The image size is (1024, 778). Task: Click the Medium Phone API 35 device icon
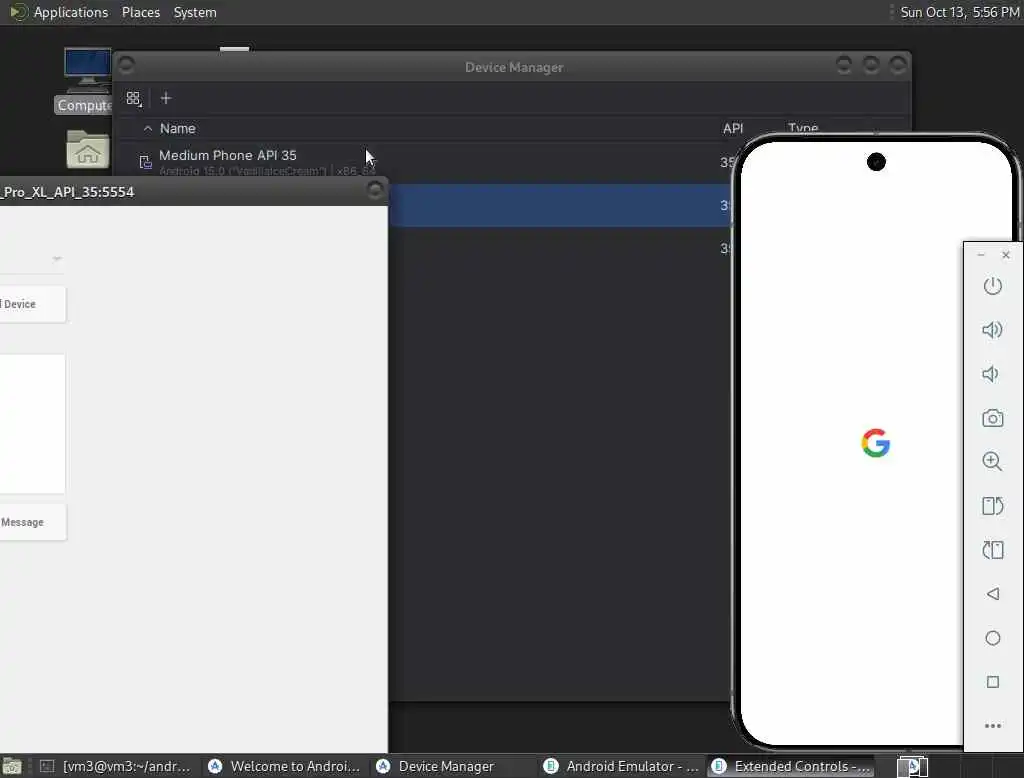coord(145,162)
